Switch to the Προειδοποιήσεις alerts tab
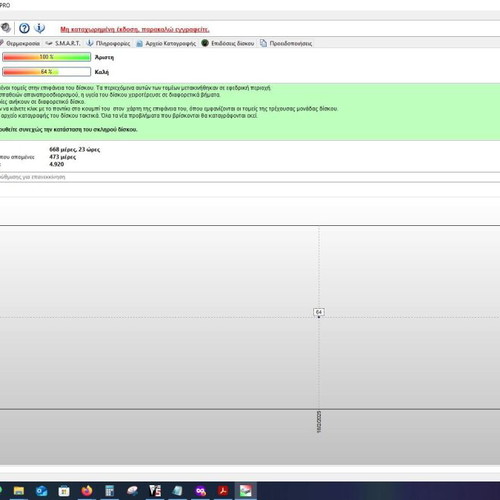Screen dimensions: 500x500 click(287, 43)
